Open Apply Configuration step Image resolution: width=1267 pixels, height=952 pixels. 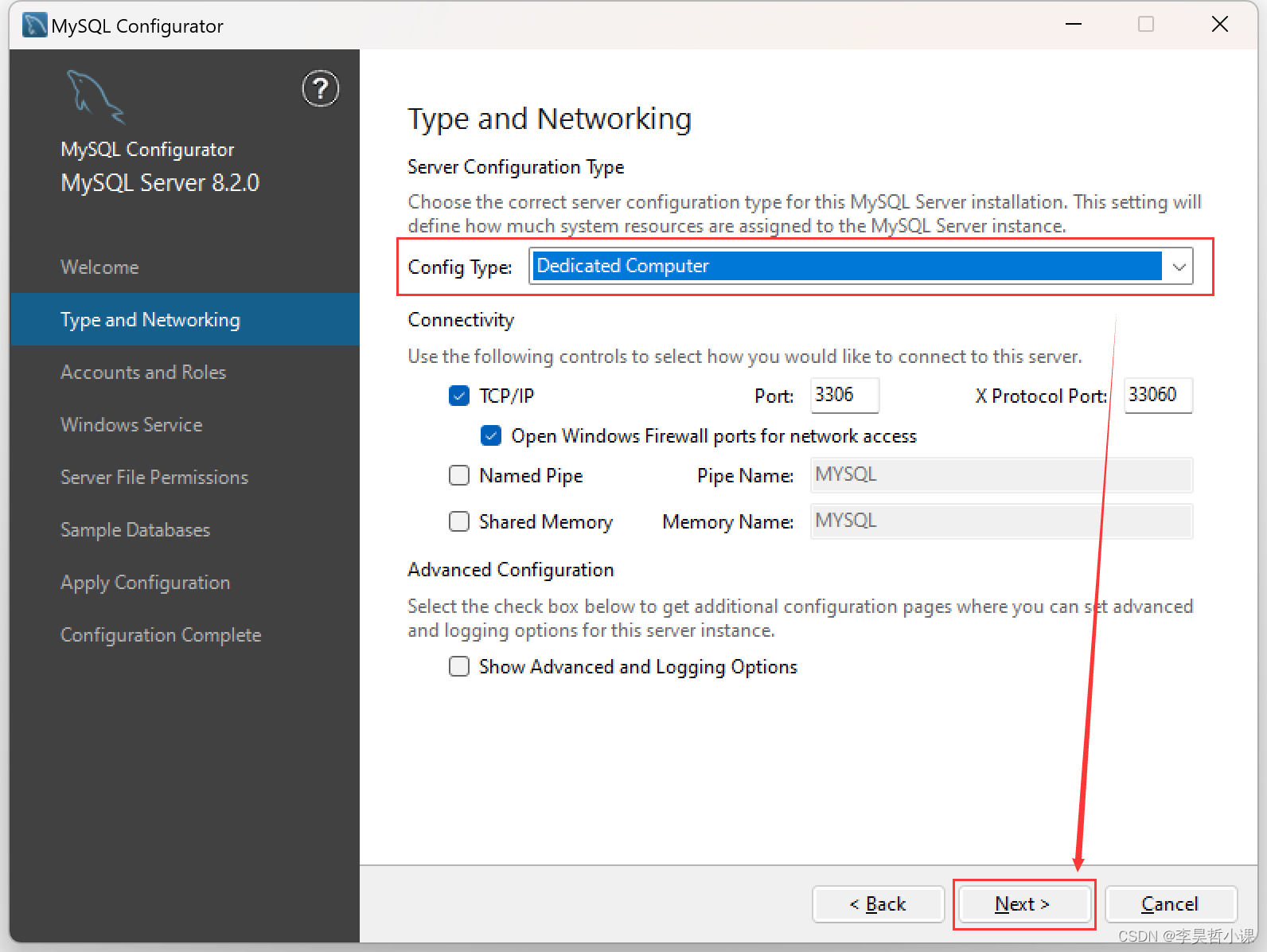pos(145,583)
